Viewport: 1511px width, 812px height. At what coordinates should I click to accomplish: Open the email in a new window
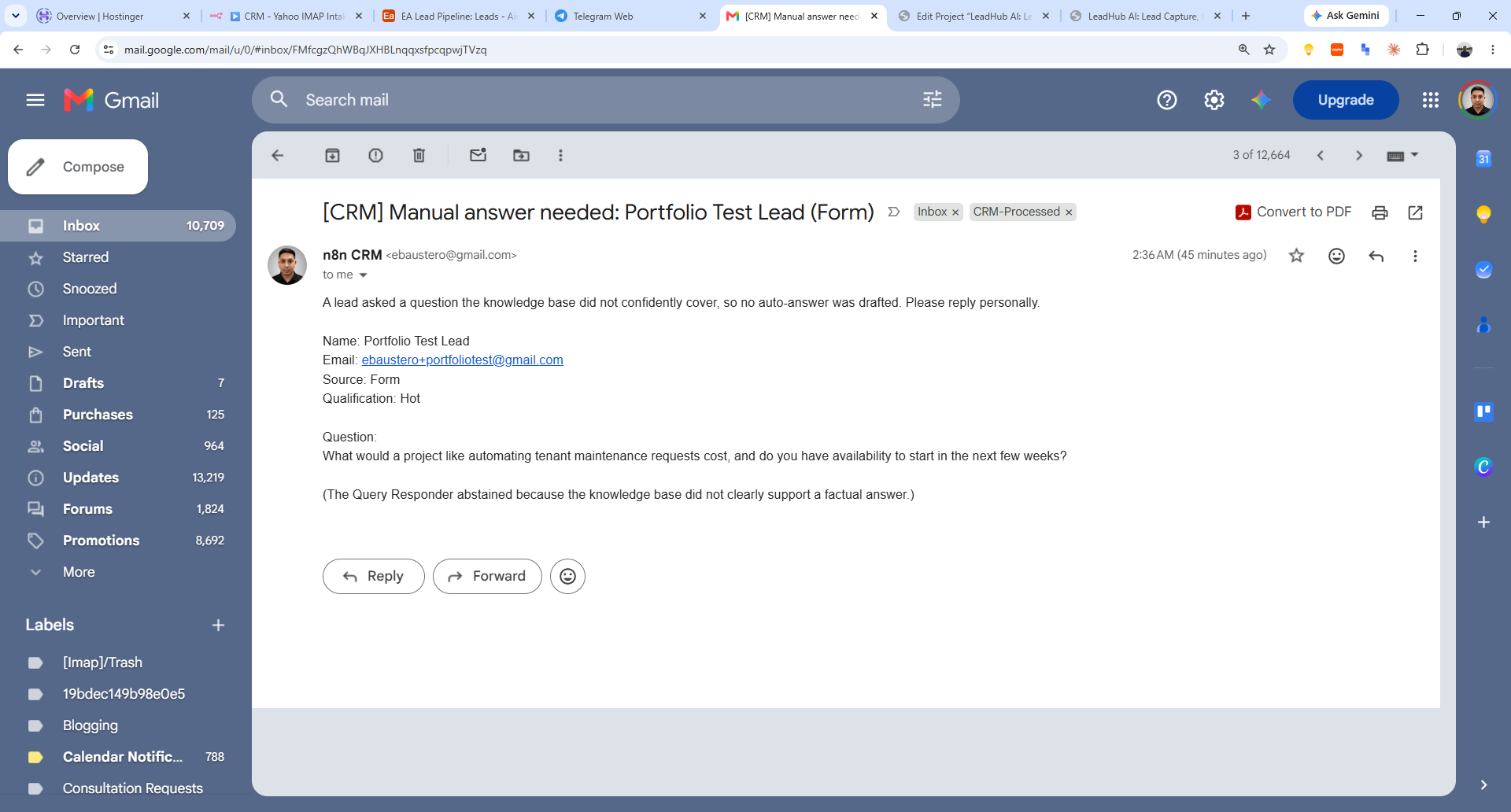1415,212
